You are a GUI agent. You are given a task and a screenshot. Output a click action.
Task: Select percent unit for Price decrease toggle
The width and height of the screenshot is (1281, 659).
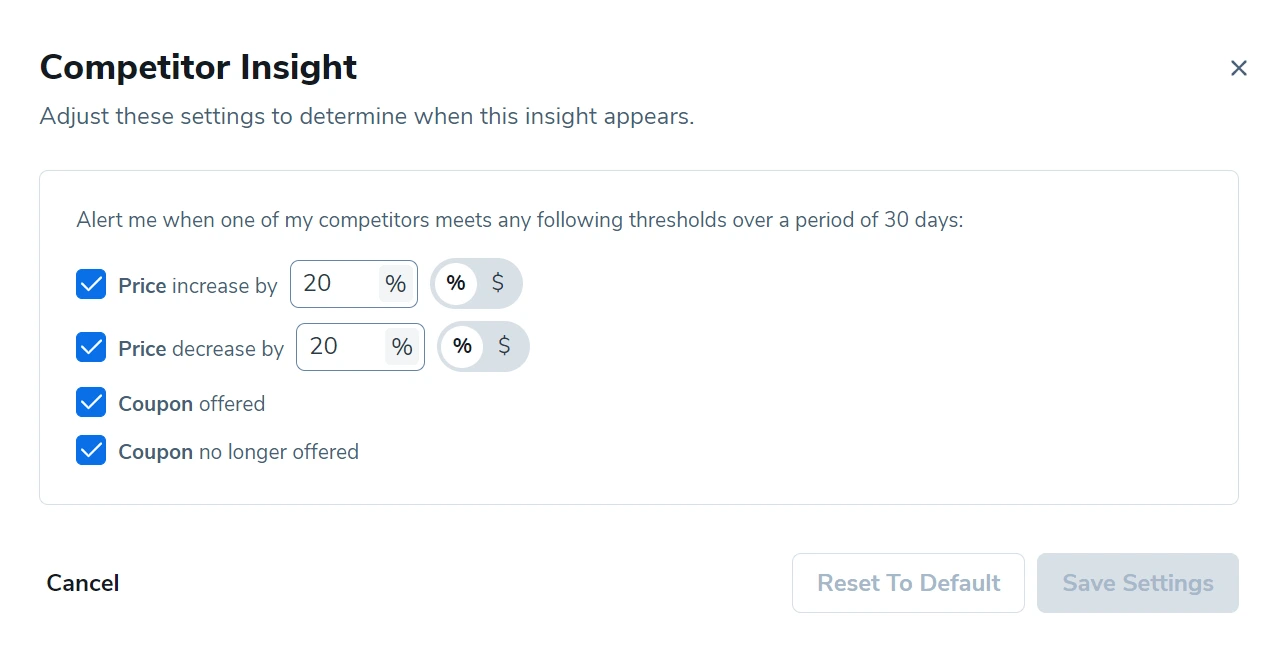pyautogui.click(x=462, y=347)
